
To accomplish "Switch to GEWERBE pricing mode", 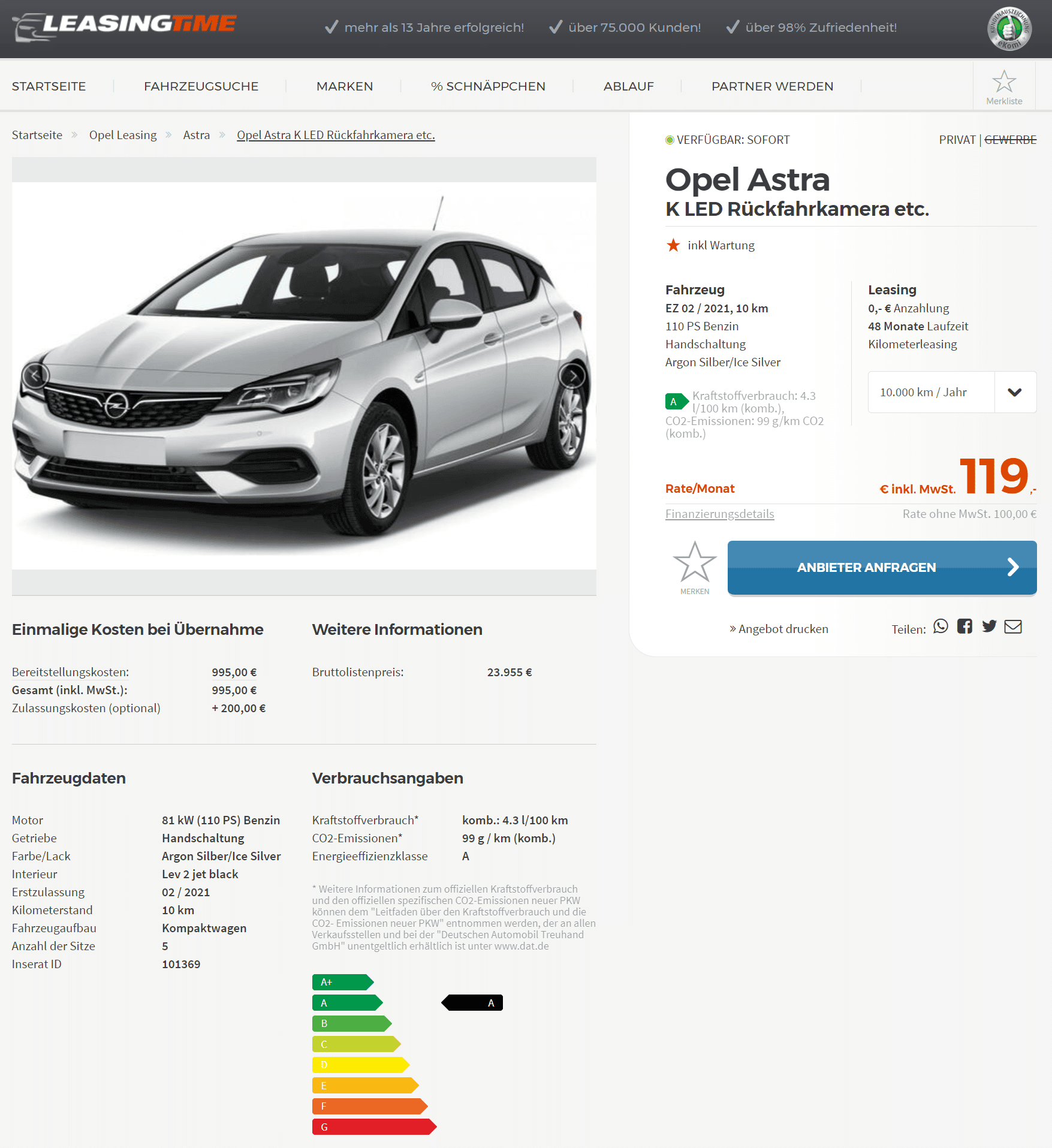I will tap(1011, 140).
